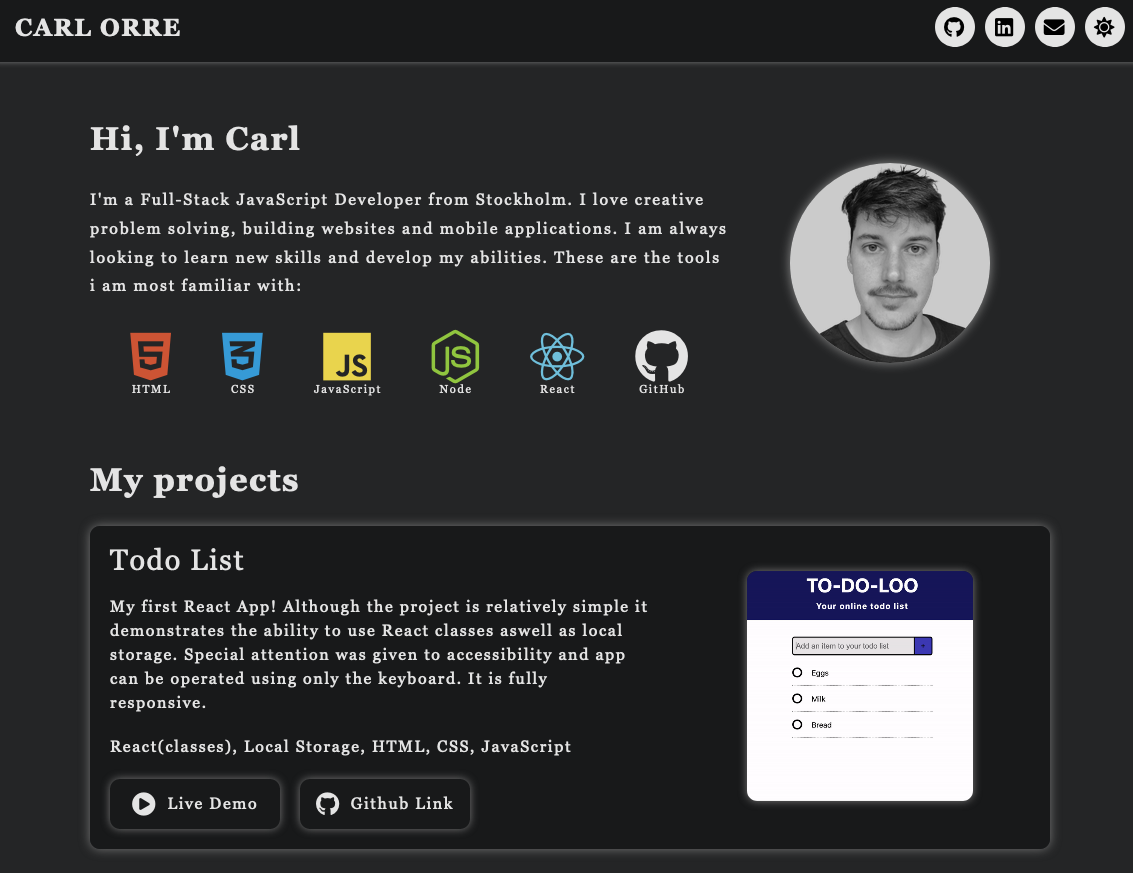Click the CARL ORRE site title

click(x=98, y=27)
